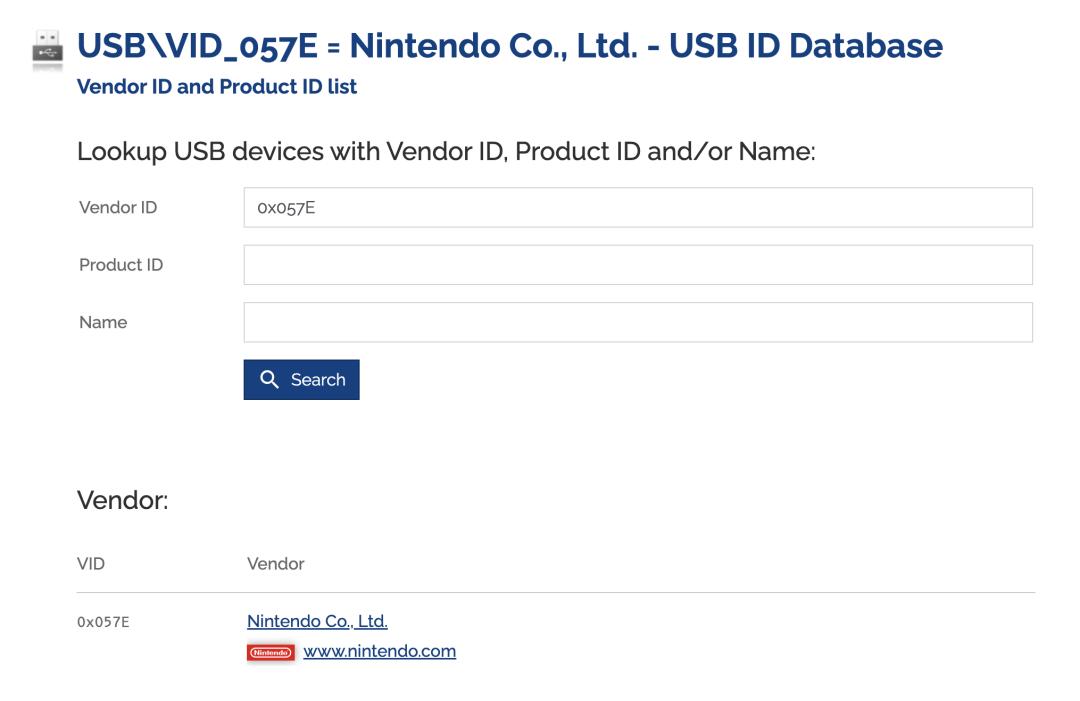Open the Nintendo Co., Ltd. vendor link
1080x701 pixels.
click(x=317, y=621)
